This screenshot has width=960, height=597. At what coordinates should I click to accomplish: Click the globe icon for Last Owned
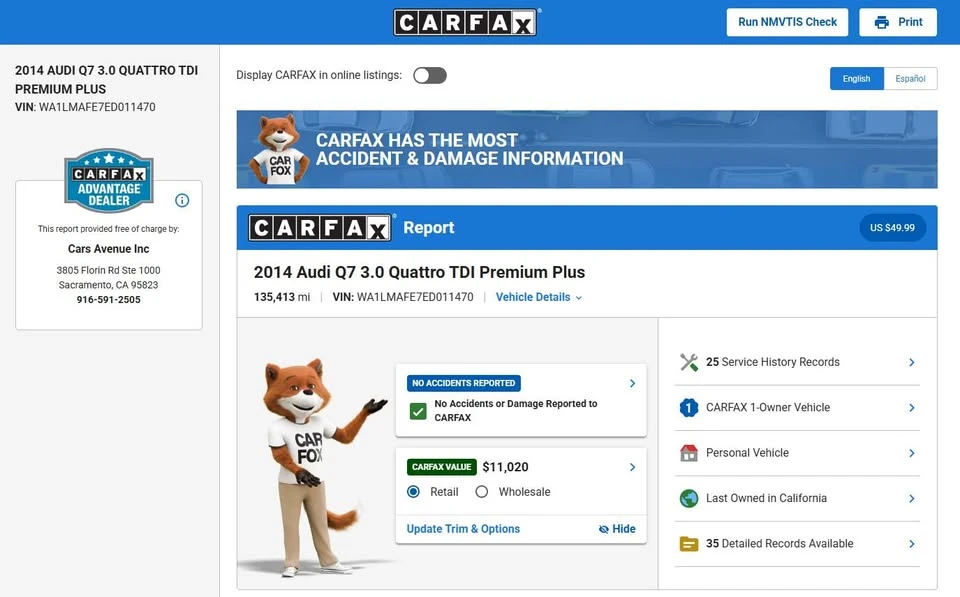click(689, 498)
